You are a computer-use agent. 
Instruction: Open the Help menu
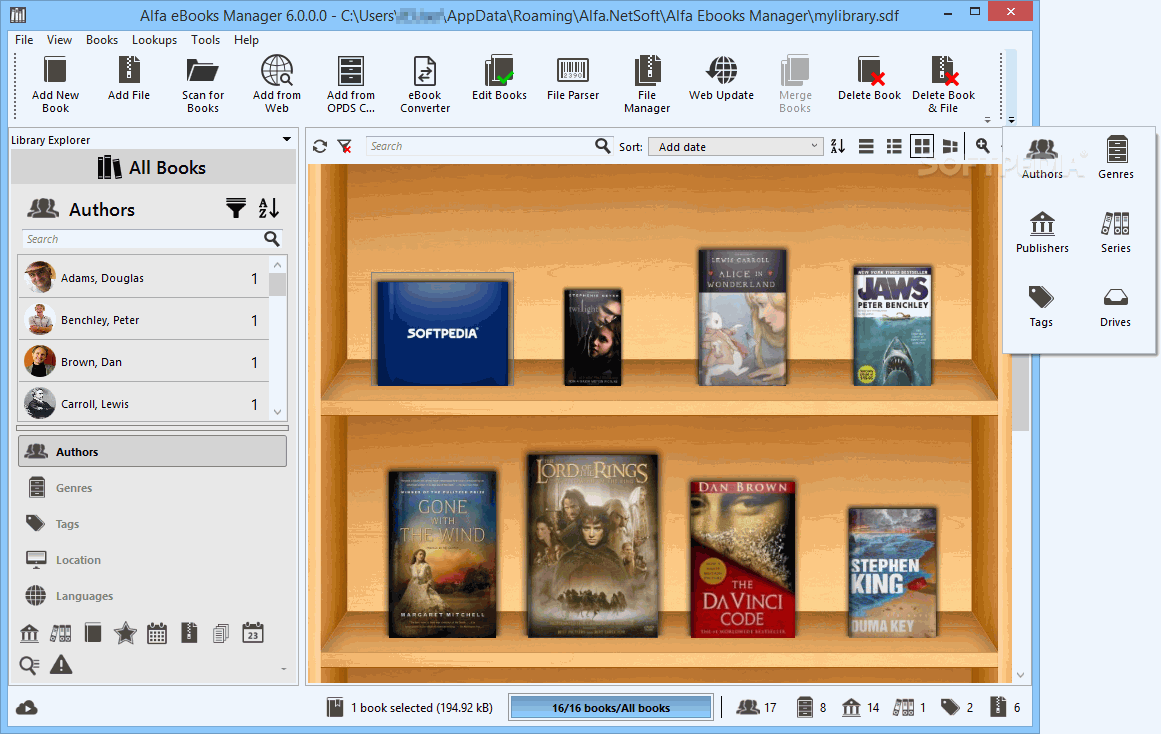246,40
